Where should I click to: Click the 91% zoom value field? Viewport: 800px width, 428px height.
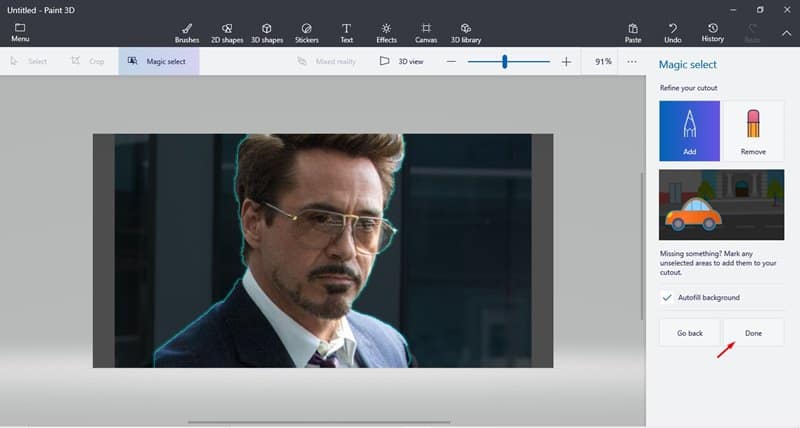603,61
